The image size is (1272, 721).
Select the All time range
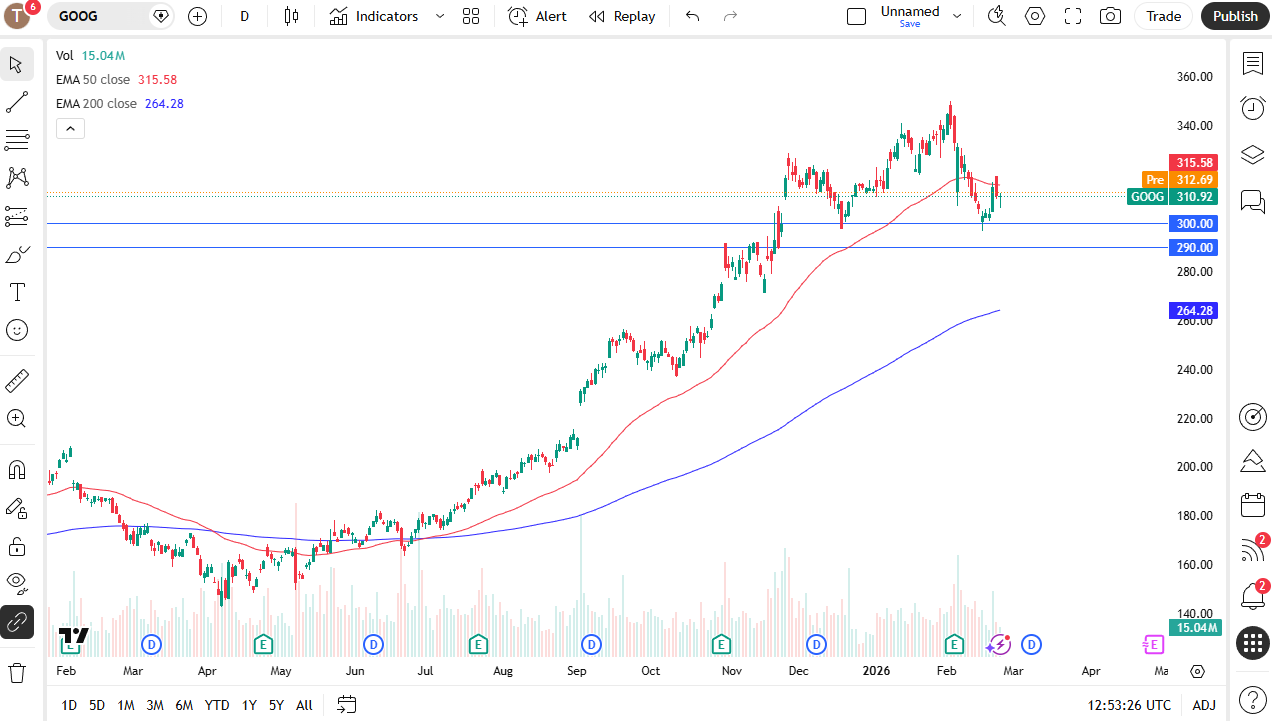point(304,705)
